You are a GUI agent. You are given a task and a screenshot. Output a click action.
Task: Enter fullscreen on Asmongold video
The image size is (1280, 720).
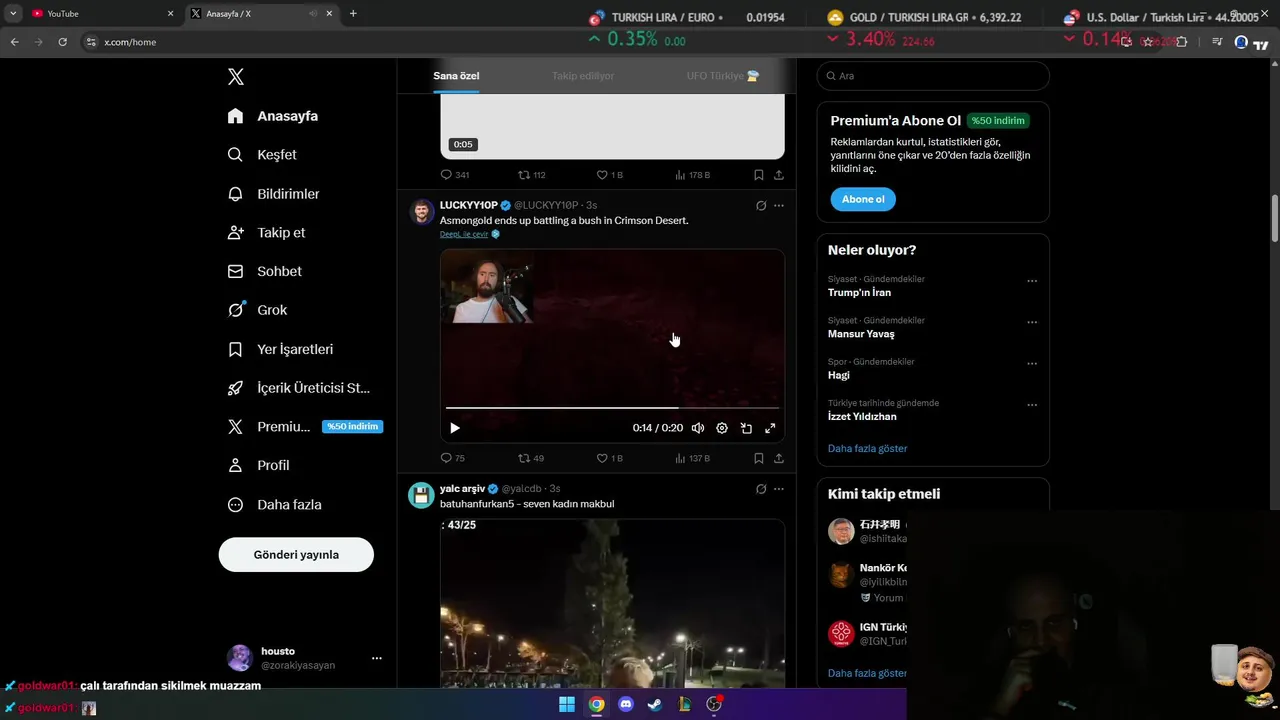[770, 428]
